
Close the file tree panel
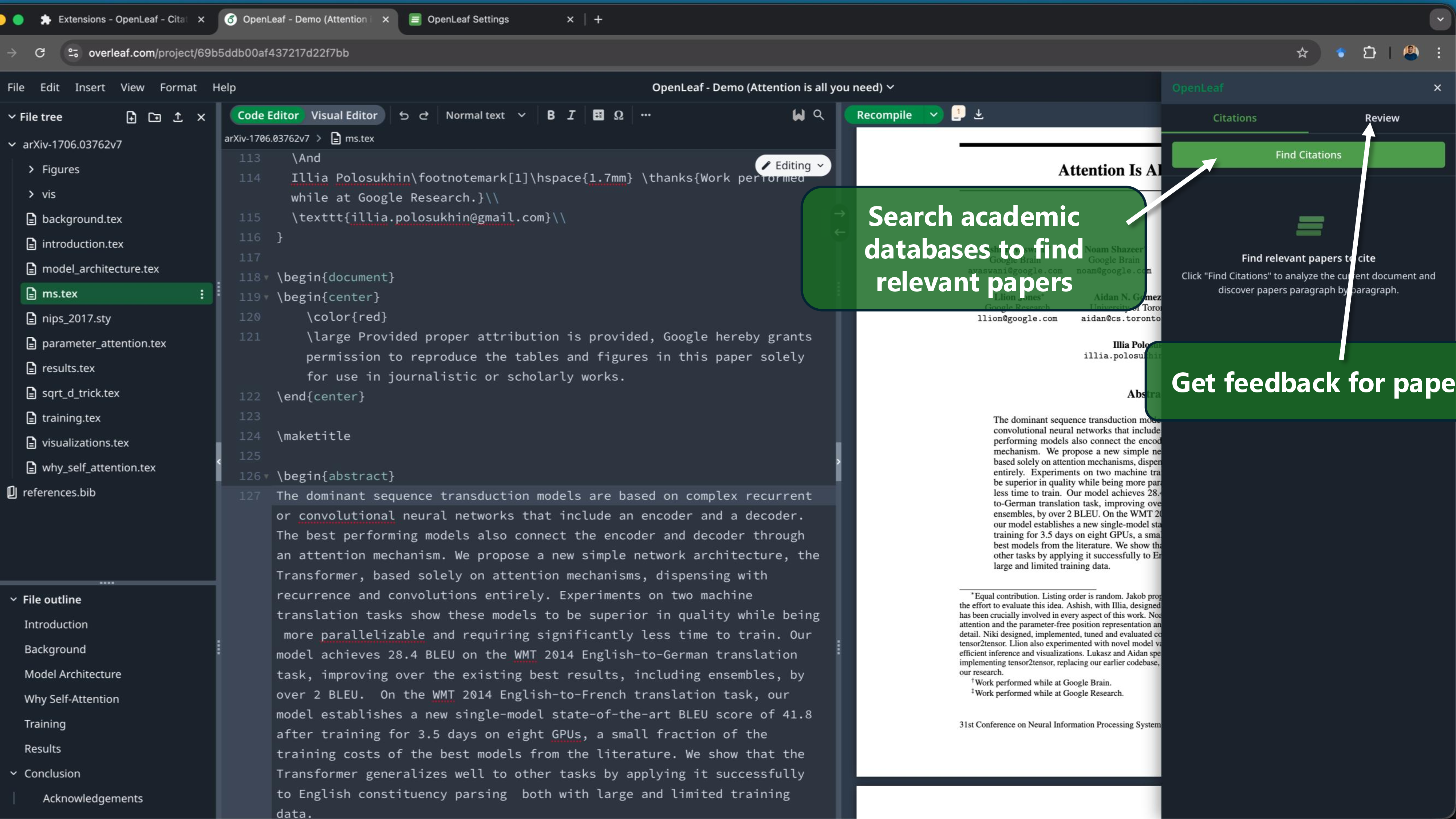[x=201, y=117]
